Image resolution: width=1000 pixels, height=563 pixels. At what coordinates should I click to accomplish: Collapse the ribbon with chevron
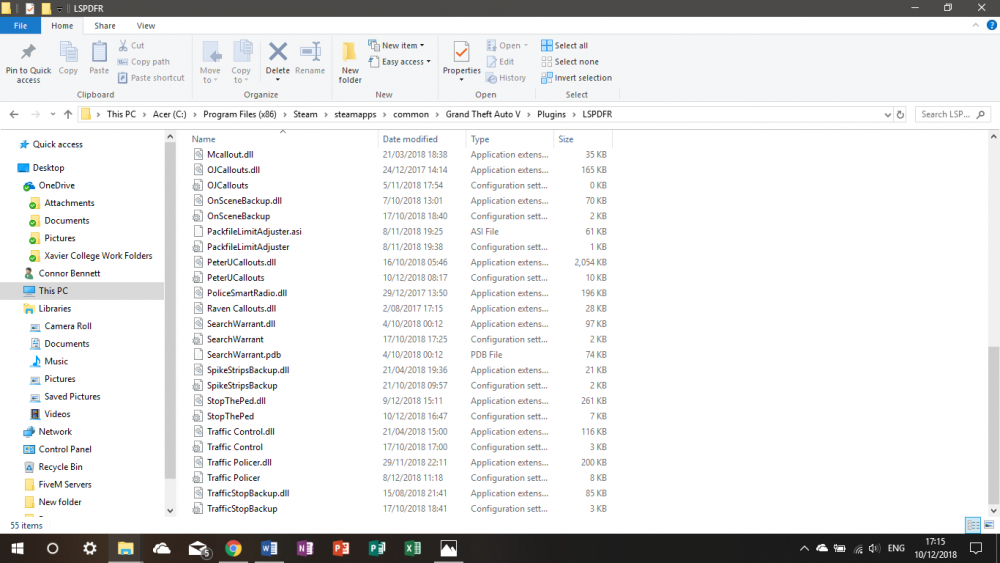click(x=976, y=26)
